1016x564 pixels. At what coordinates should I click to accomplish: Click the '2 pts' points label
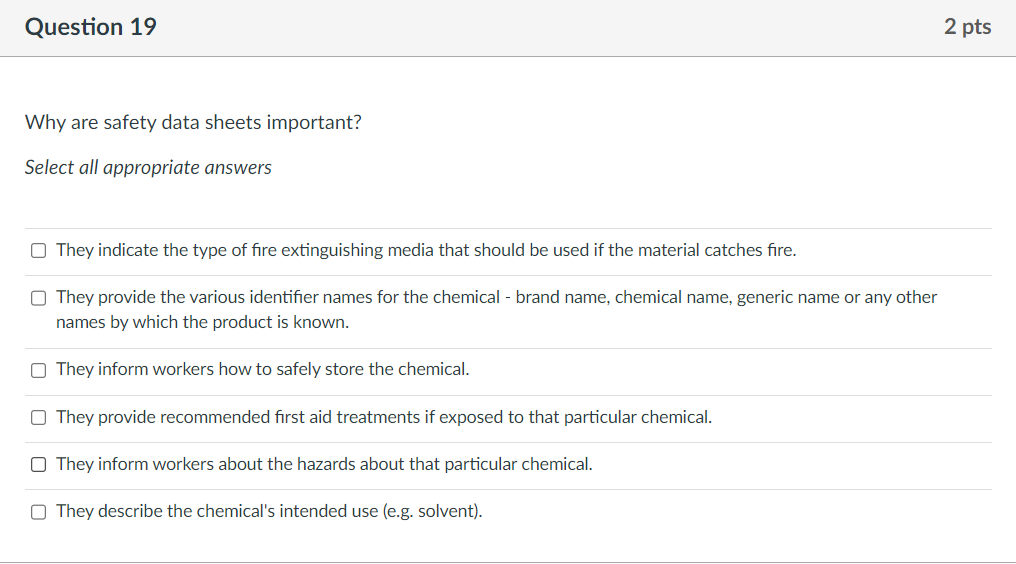pyautogui.click(x=967, y=27)
